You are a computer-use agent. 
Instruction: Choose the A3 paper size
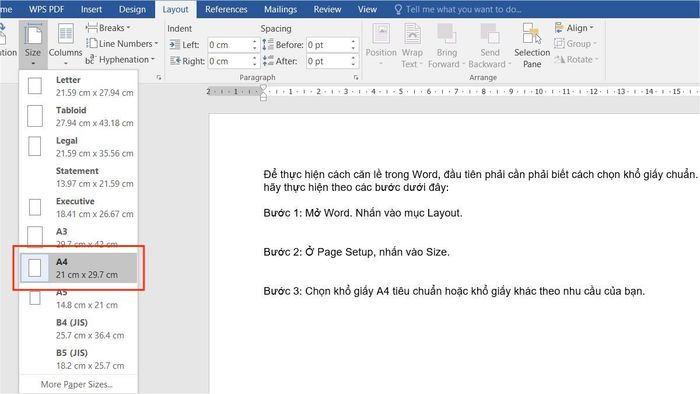click(x=79, y=238)
